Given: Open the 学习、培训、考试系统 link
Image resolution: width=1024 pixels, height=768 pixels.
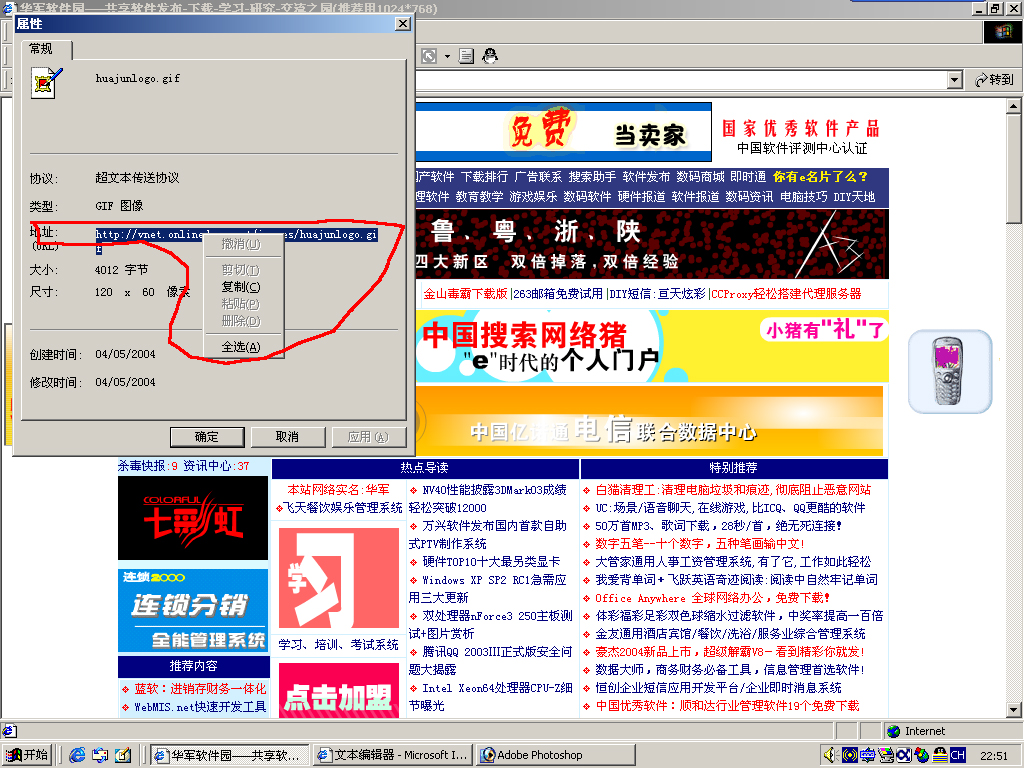Looking at the screenshot, I should click(338, 645).
